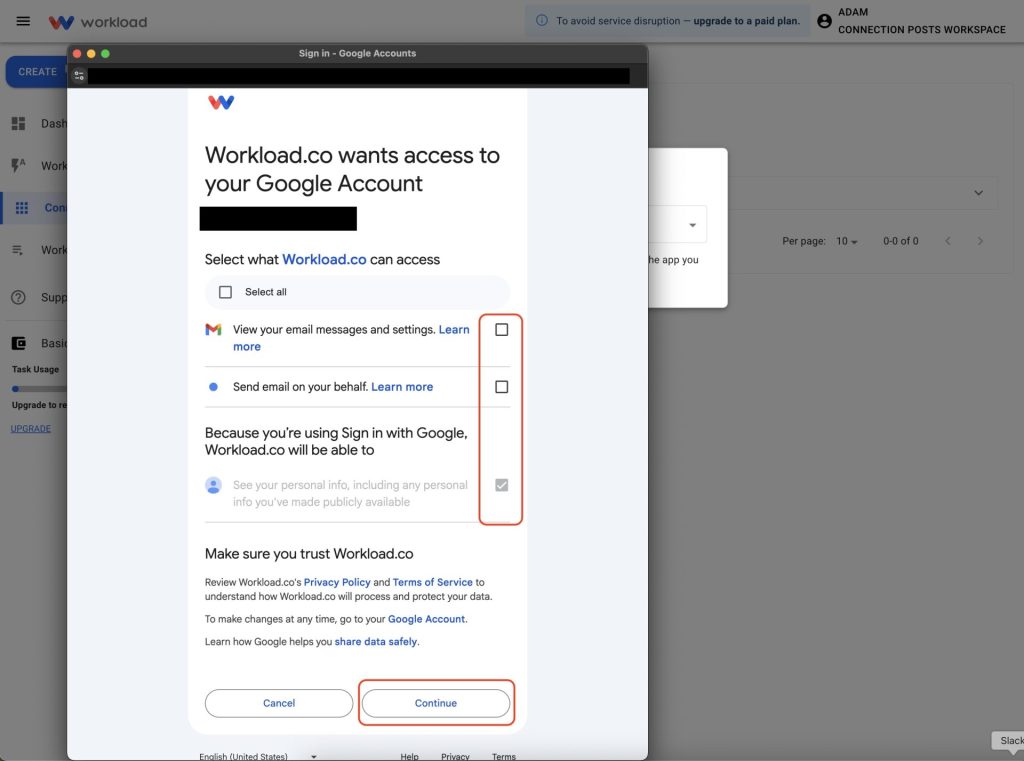This screenshot has width=1024, height=761.
Task: Click the blue dot icon beside Send email
Action: point(213,387)
